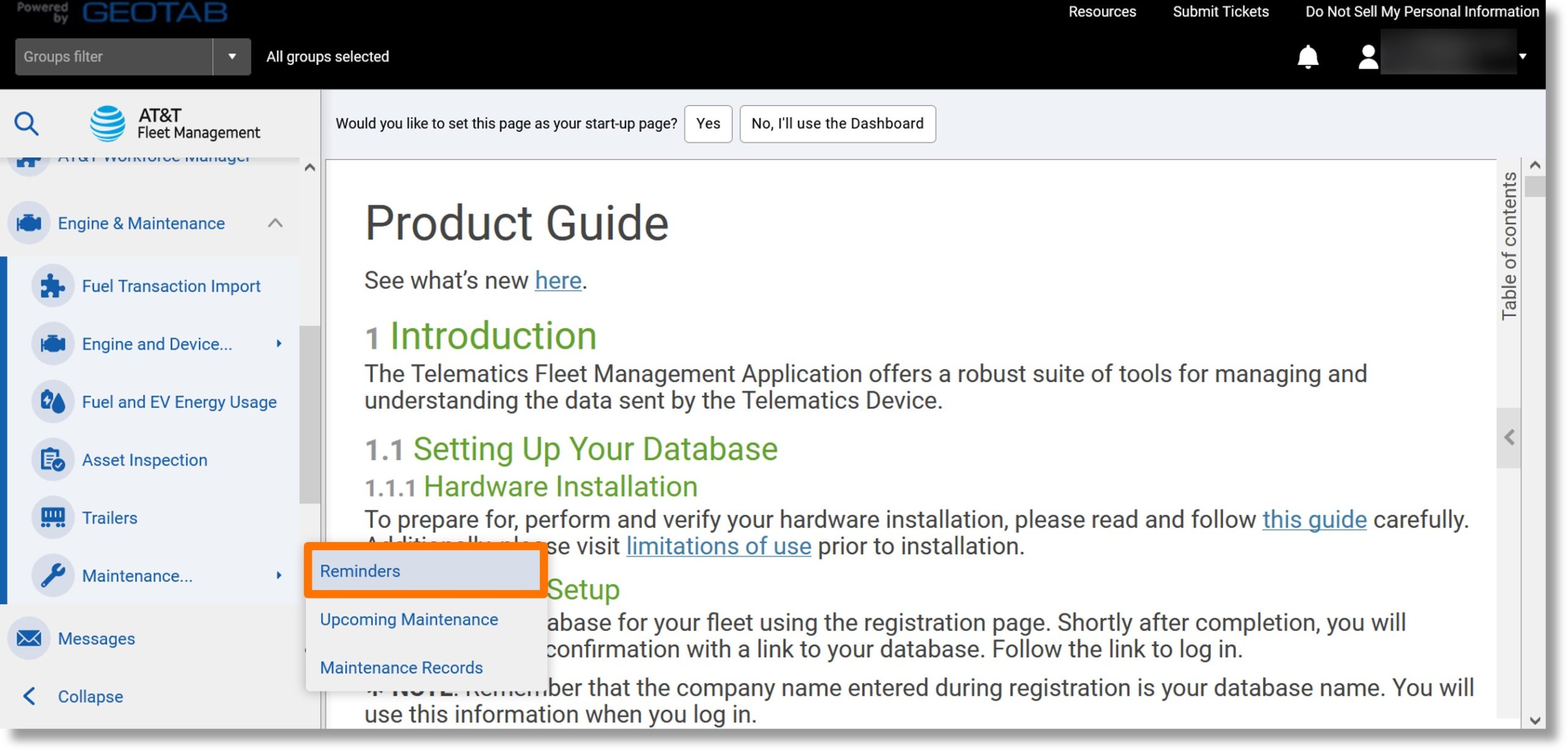Viewport: 1568px width, 751px height.
Task: Click the Introduction heading
Action: (493, 336)
